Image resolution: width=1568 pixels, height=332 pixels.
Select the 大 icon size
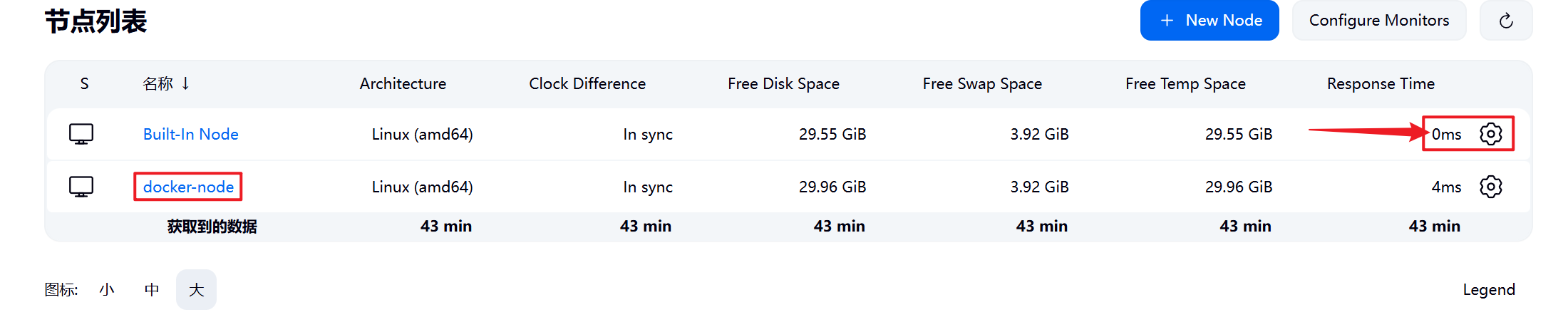tap(196, 290)
